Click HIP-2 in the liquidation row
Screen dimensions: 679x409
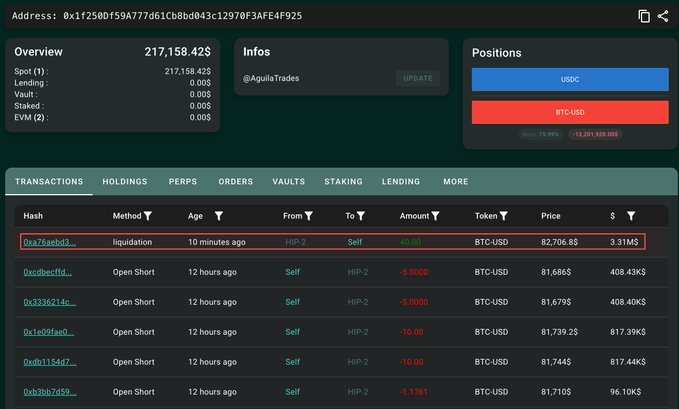295,242
